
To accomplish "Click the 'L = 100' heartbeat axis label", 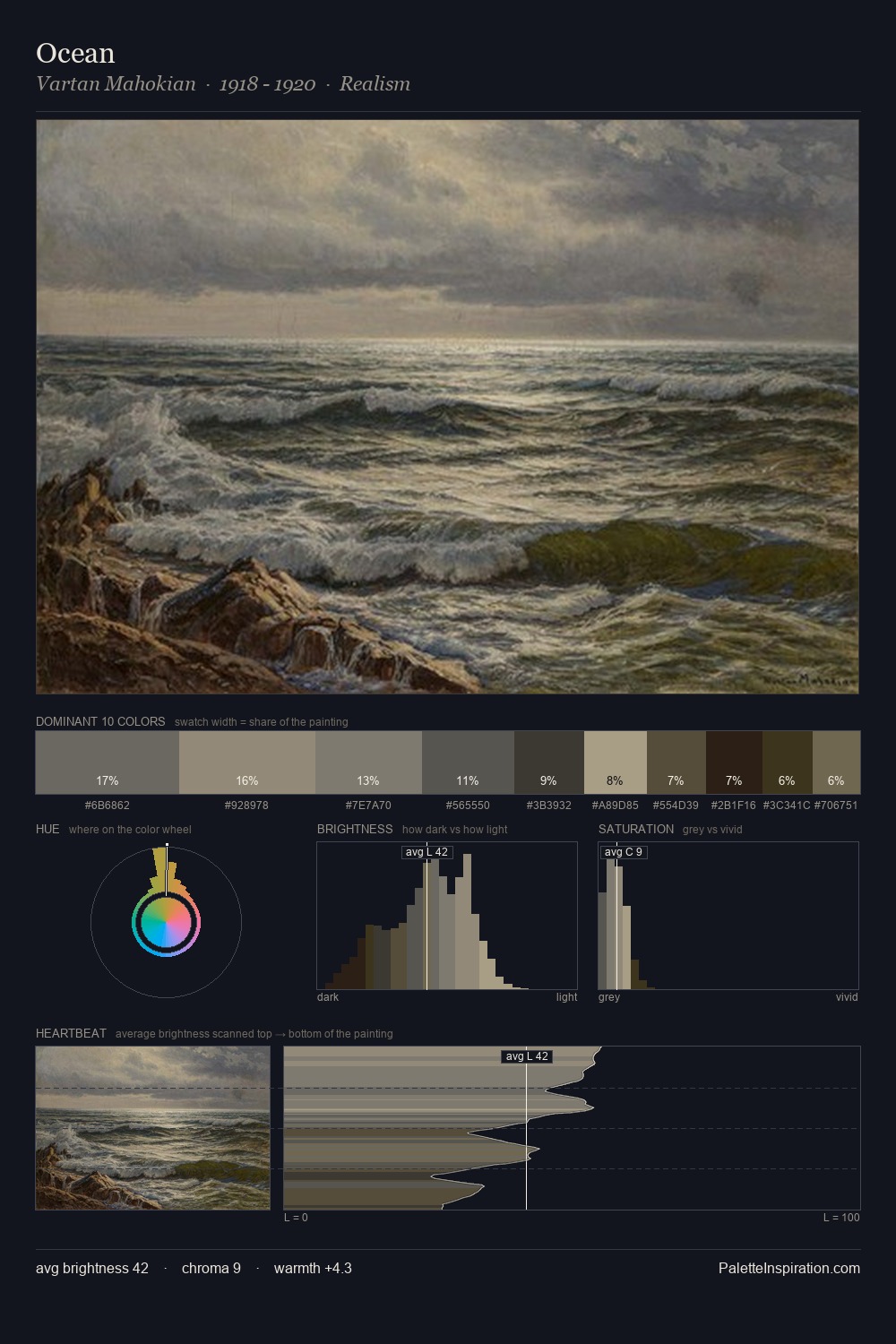I will [x=841, y=1218].
